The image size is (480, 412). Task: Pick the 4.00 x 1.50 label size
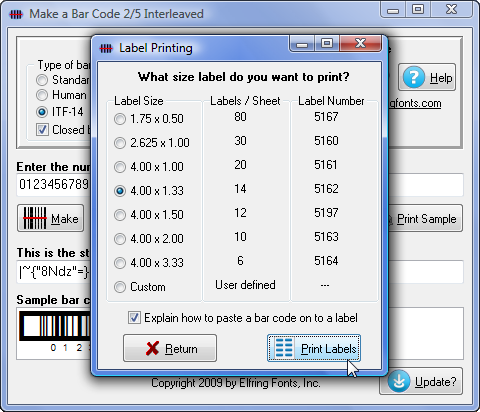[149, 215]
